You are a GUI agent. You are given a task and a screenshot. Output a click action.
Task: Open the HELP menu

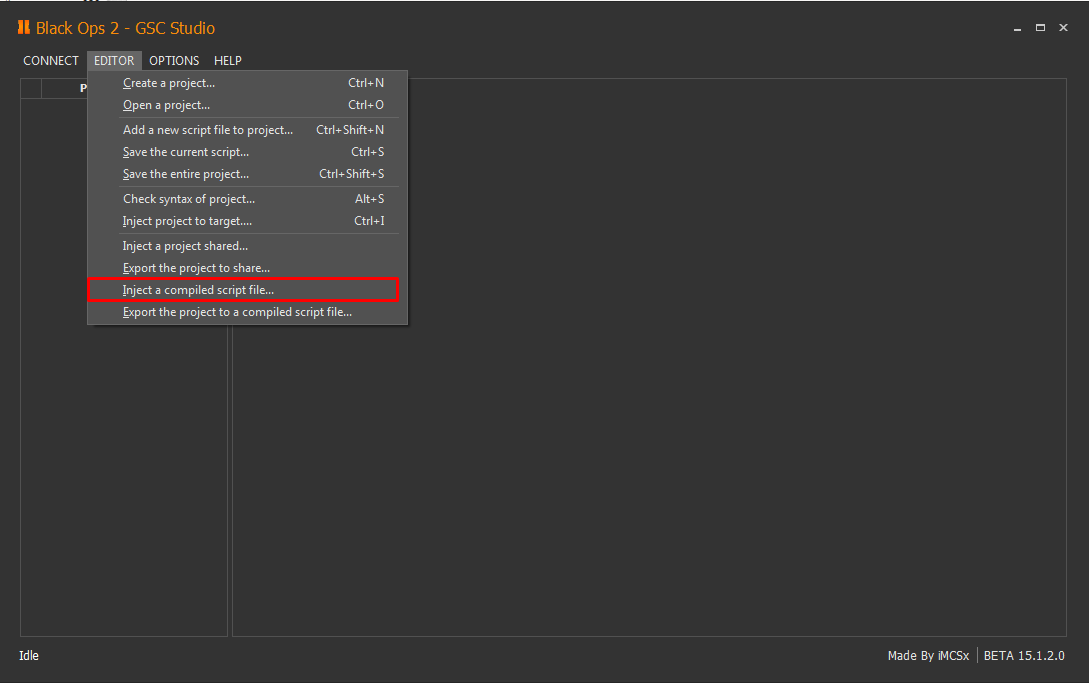coord(228,60)
